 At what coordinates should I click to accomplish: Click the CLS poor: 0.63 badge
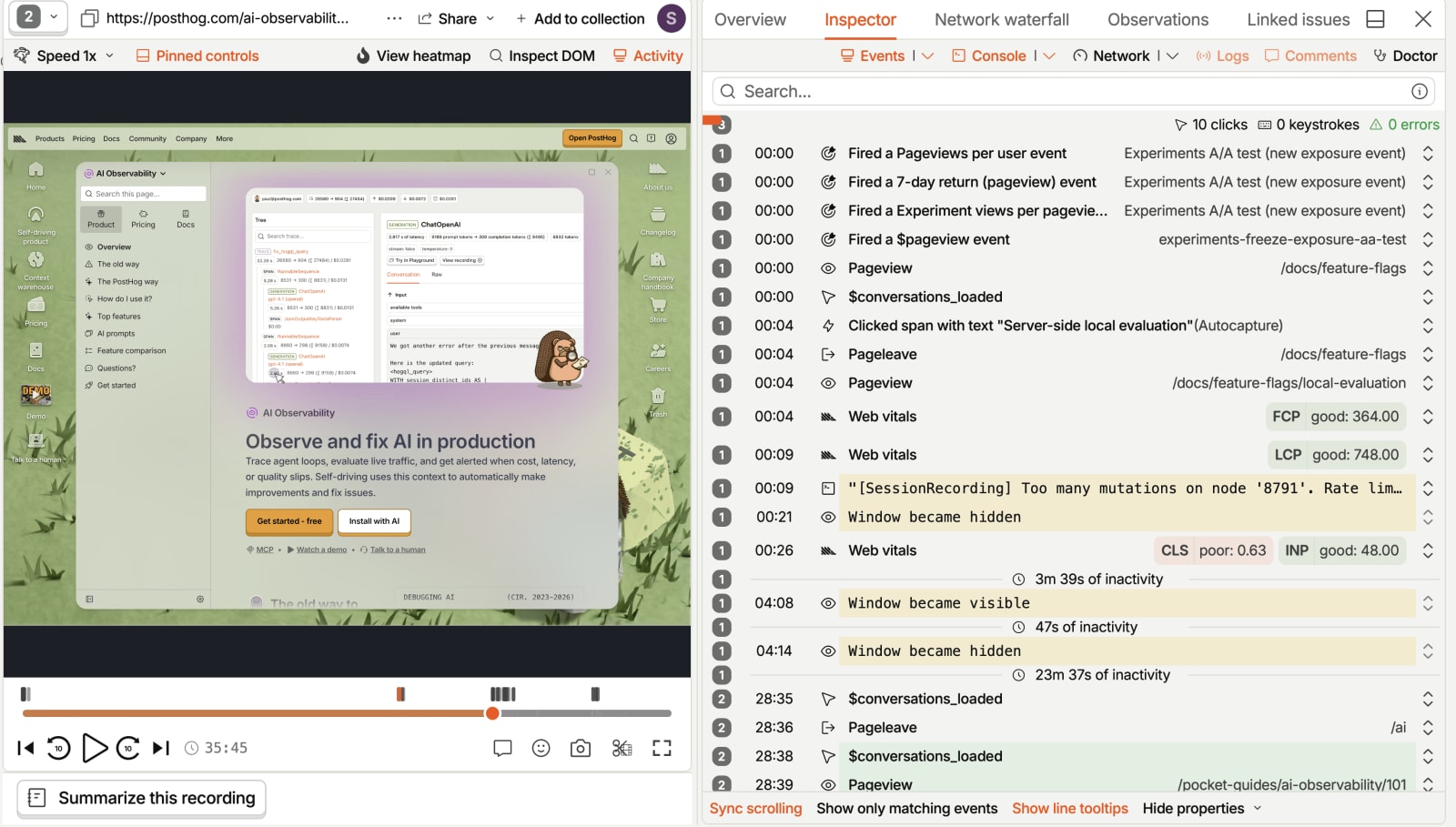[x=1213, y=550]
